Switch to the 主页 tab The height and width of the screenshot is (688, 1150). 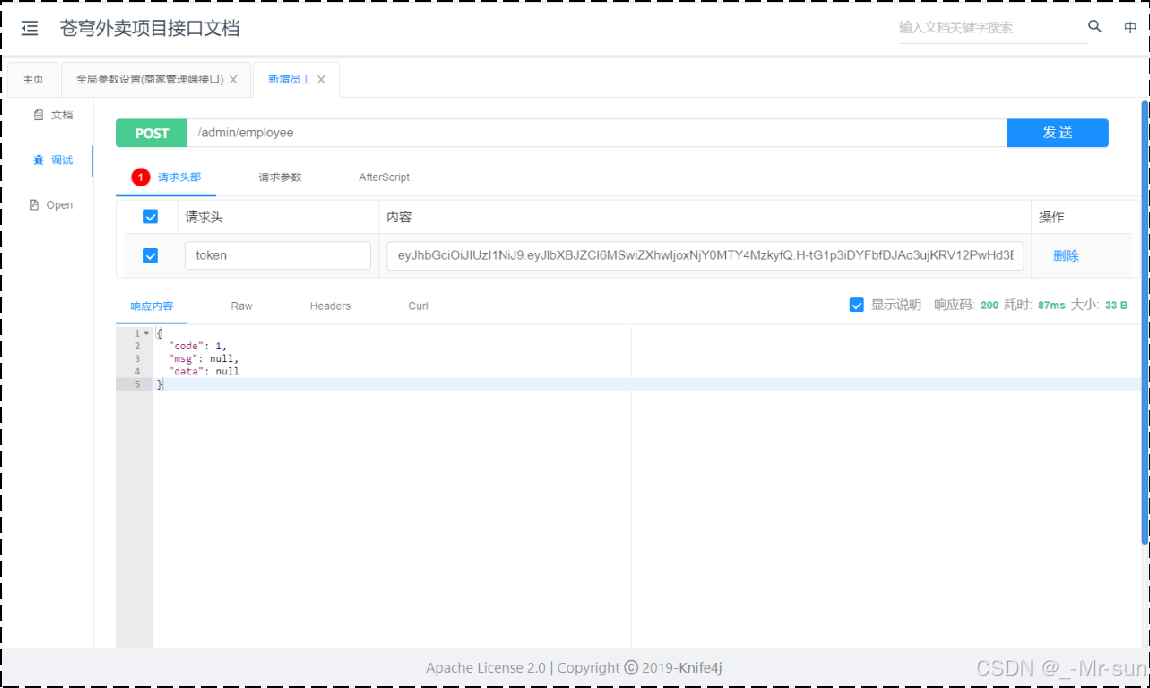pos(33,79)
